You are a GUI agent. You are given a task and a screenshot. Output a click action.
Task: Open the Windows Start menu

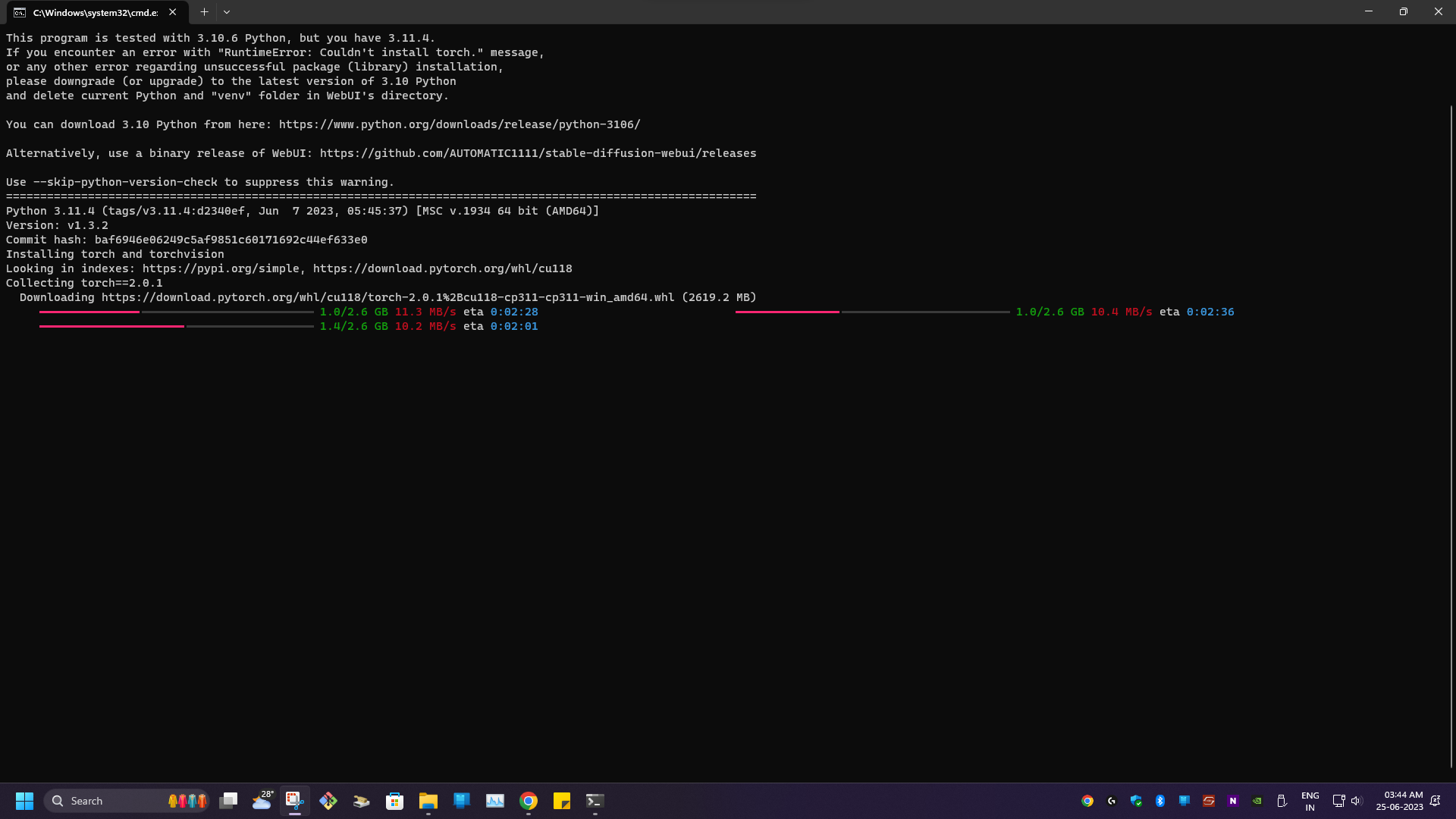tap(24, 801)
